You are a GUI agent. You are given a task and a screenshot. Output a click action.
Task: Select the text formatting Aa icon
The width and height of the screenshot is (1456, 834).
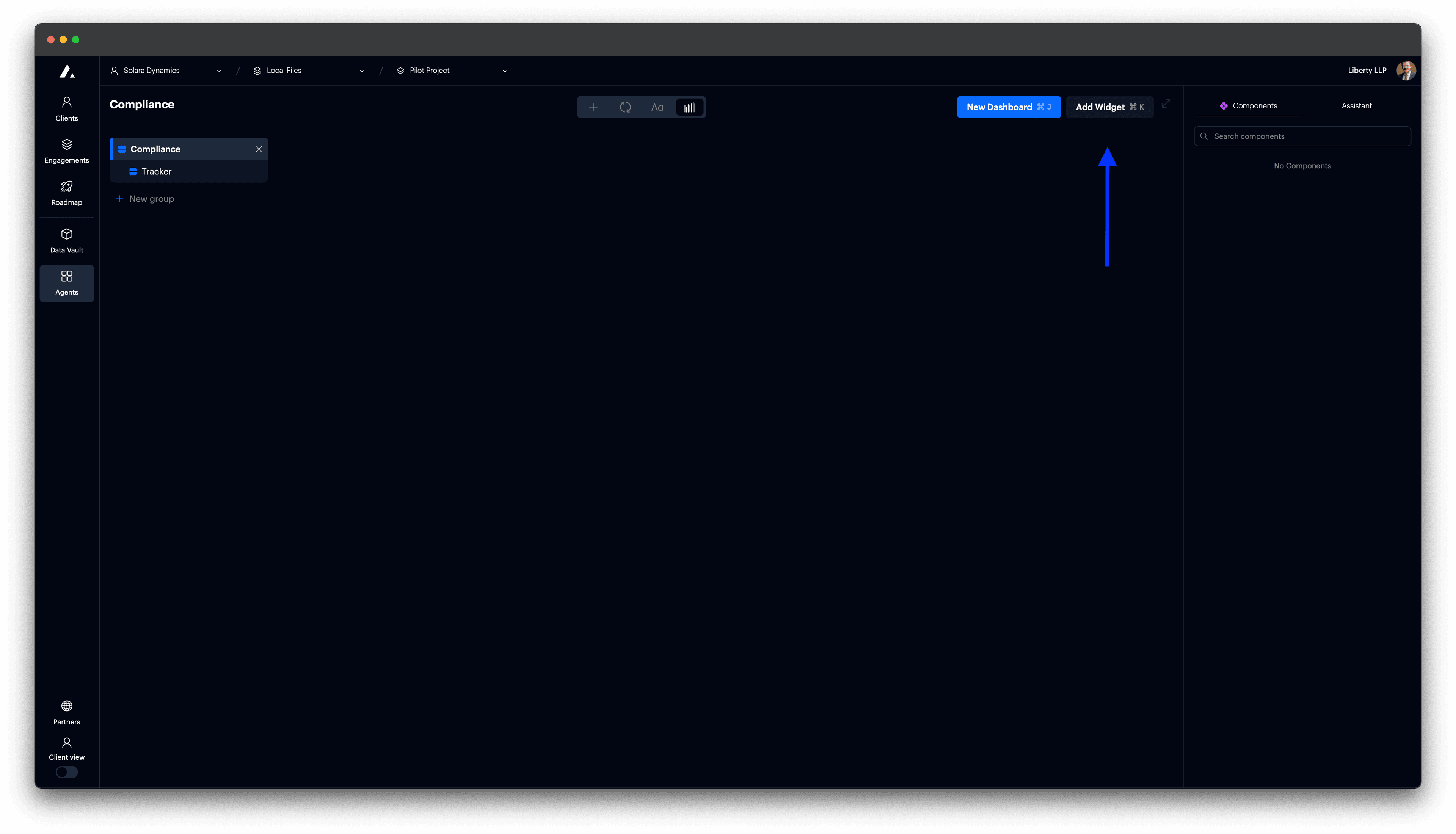pos(657,107)
